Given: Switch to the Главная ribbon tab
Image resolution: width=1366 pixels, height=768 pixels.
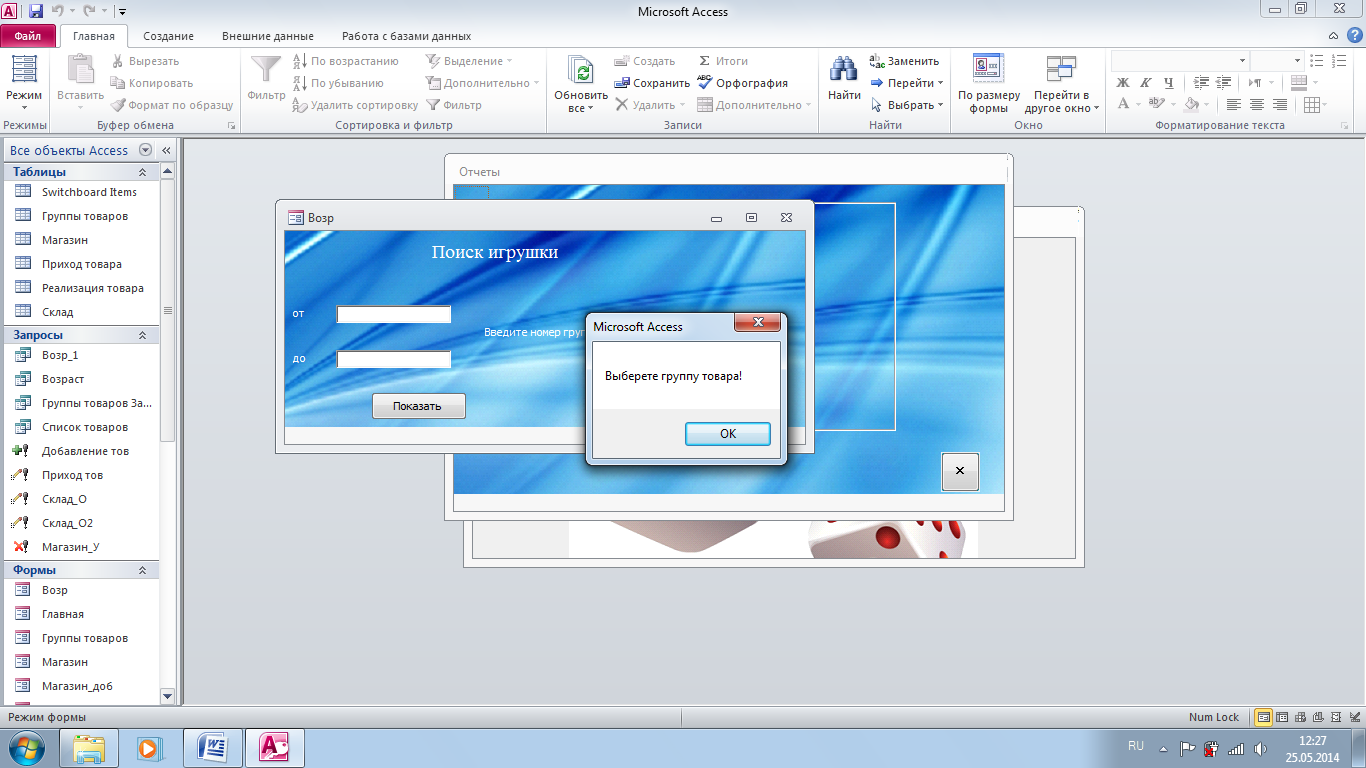Looking at the screenshot, I should [x=94, y=36].
